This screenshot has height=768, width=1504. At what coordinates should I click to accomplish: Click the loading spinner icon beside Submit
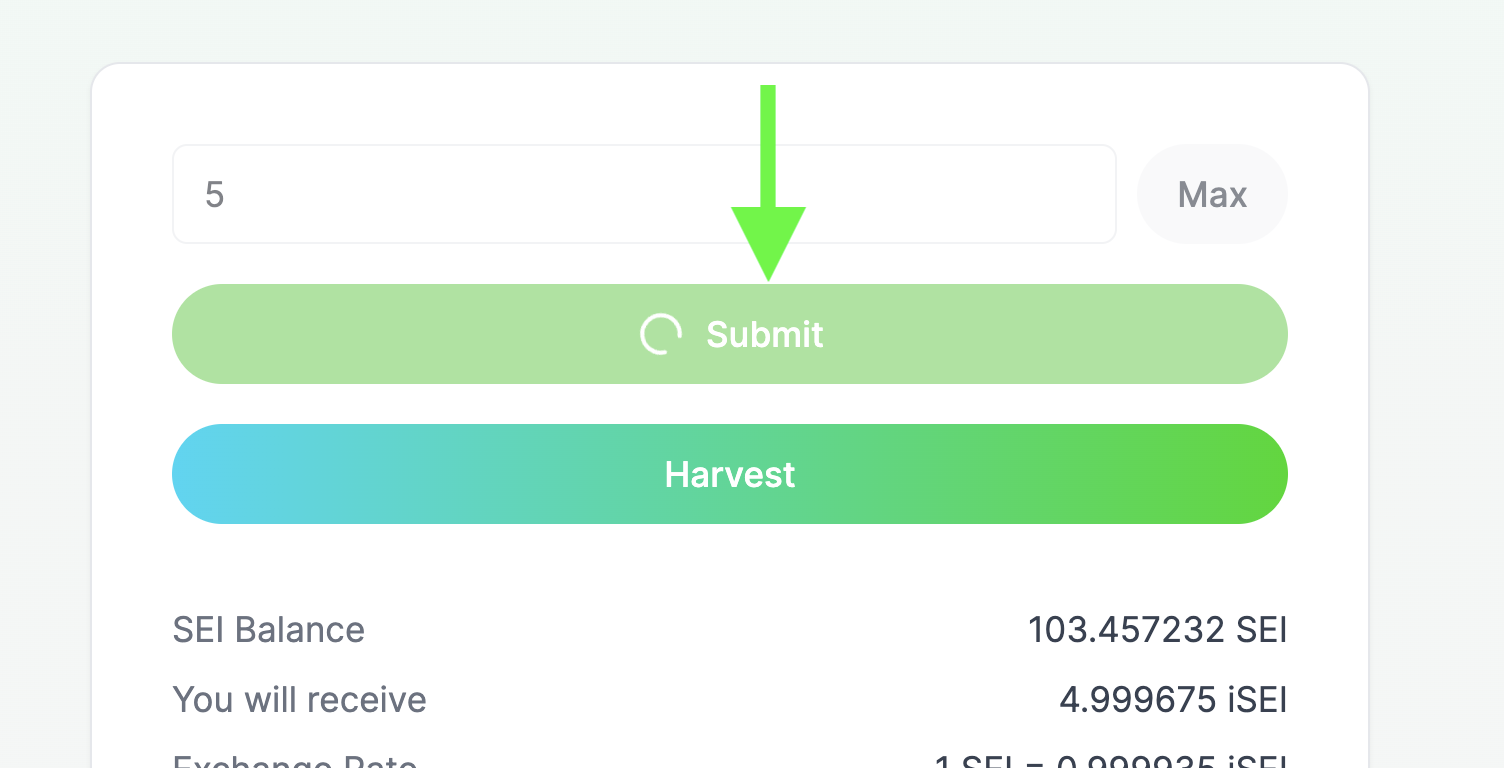pyautogui.click(x=661, y=334)
